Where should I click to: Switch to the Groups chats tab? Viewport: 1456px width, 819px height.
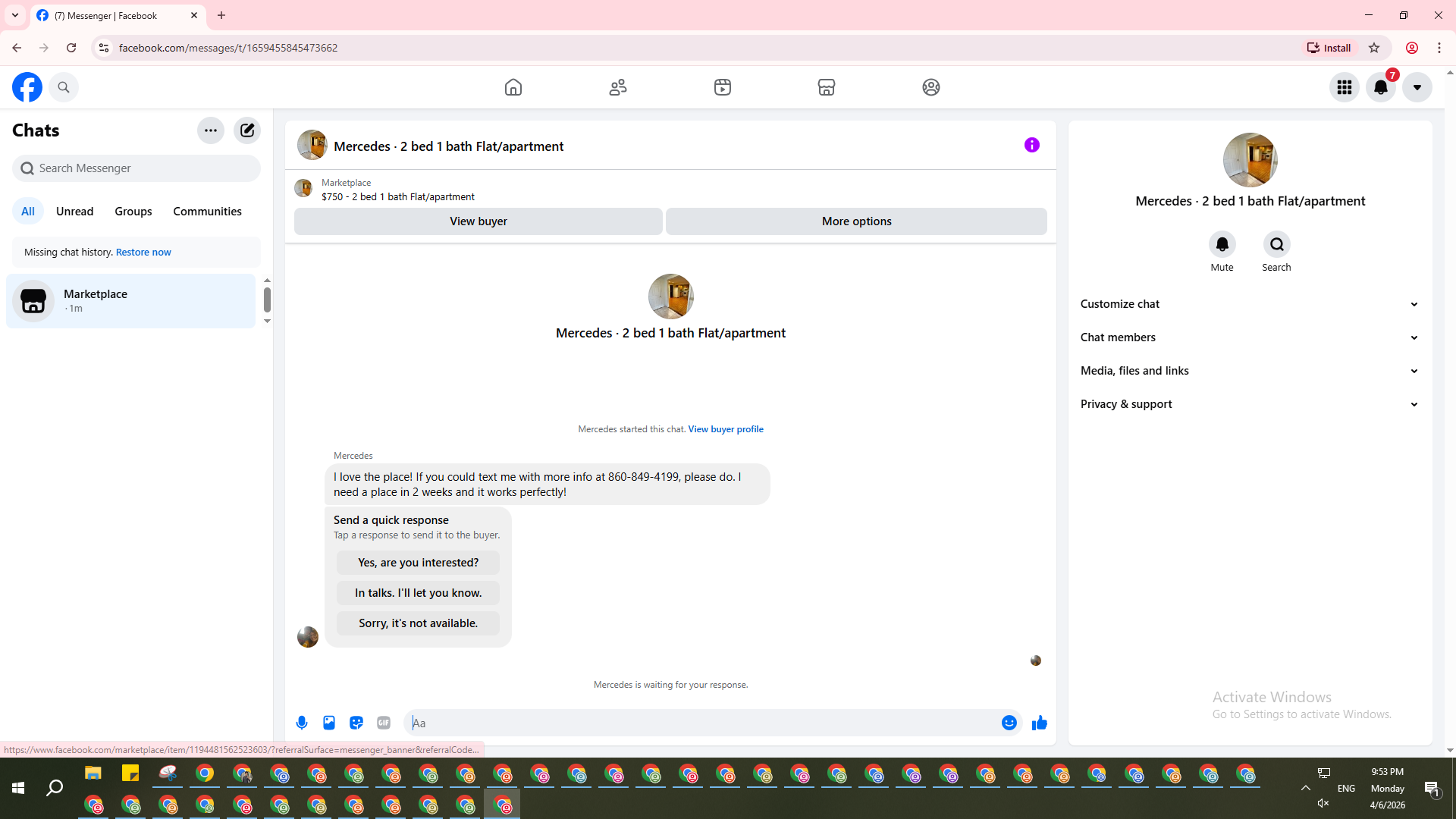point(133,212)
